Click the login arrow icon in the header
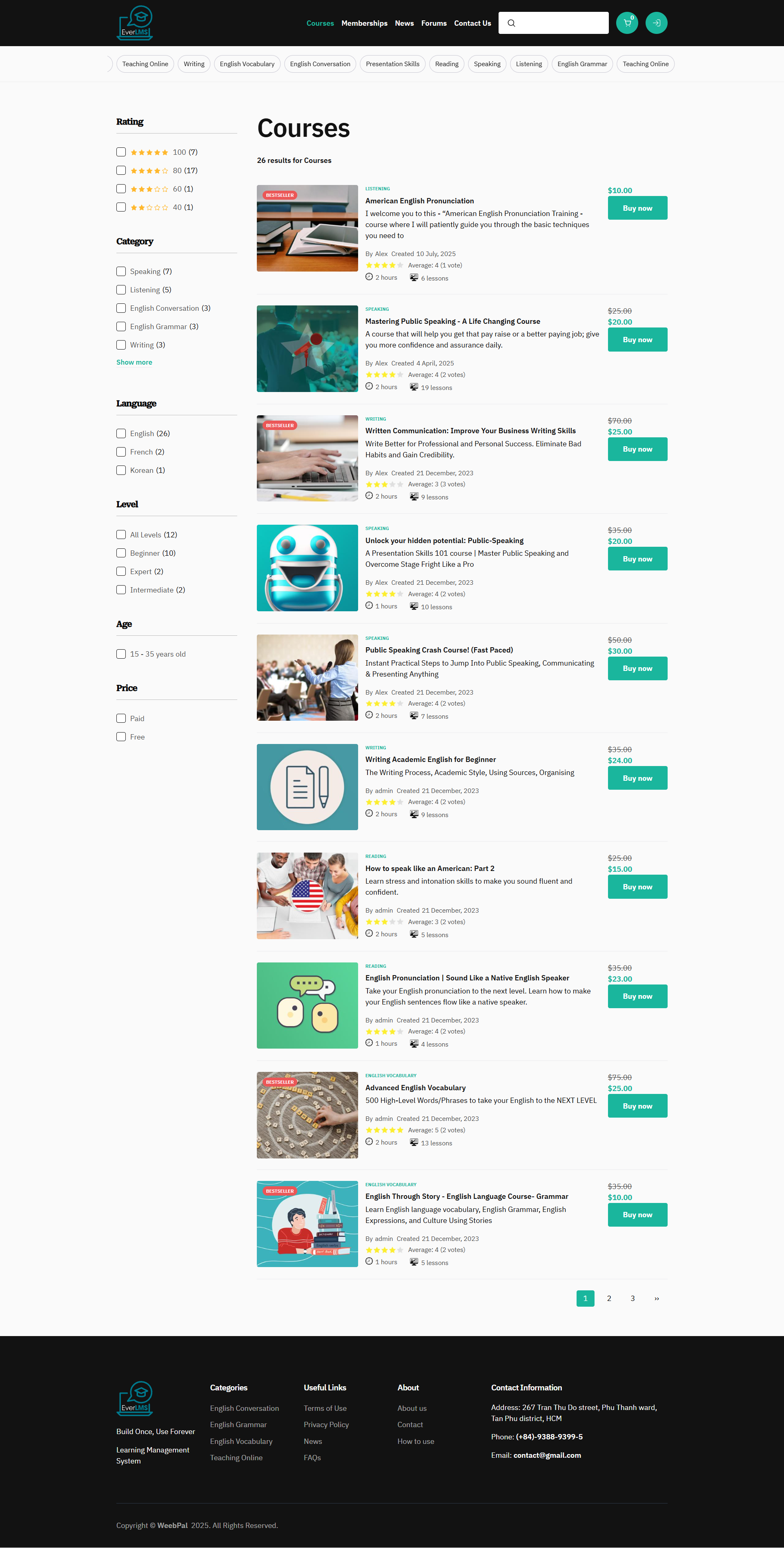 point(656,23)
